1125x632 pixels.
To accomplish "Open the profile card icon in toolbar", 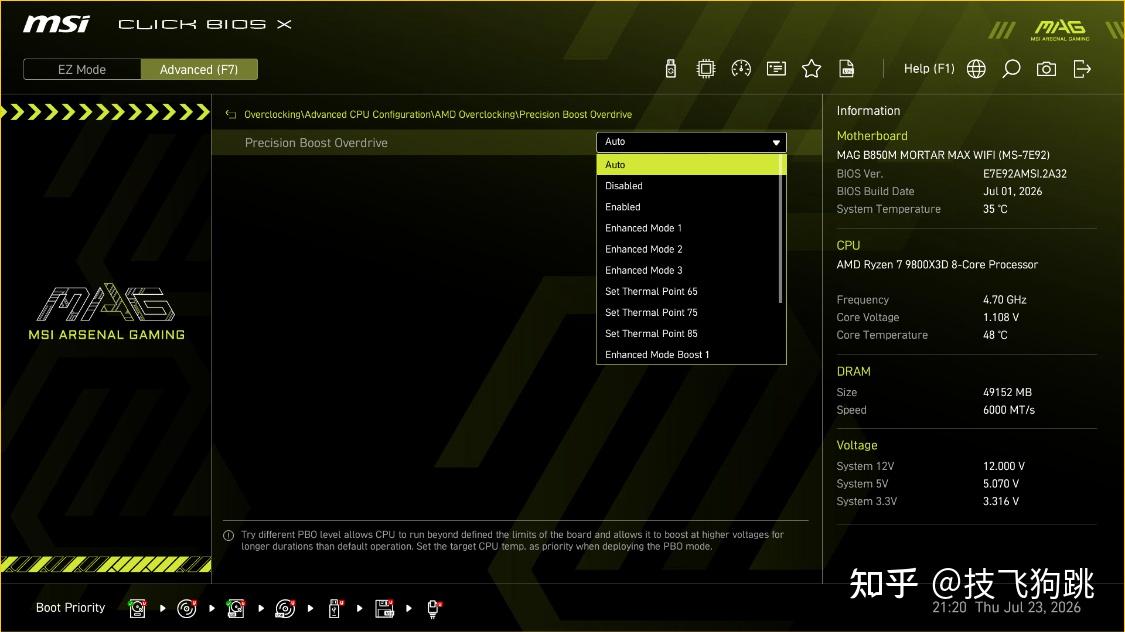I will tap(776, 69).
